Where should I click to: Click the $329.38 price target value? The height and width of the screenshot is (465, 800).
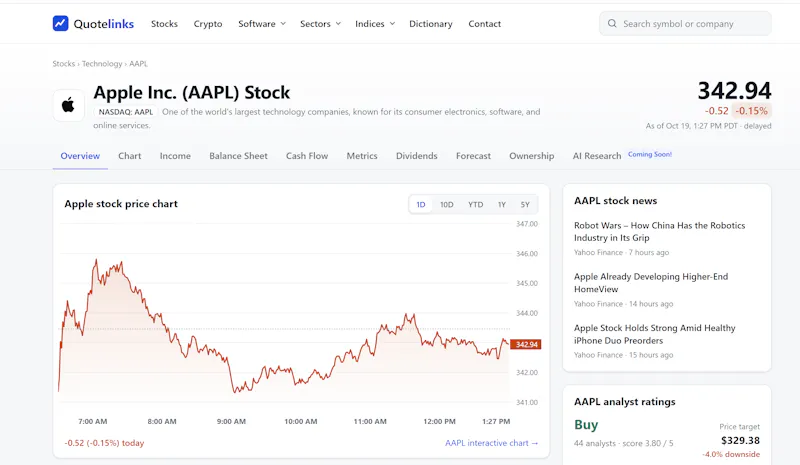740,440
